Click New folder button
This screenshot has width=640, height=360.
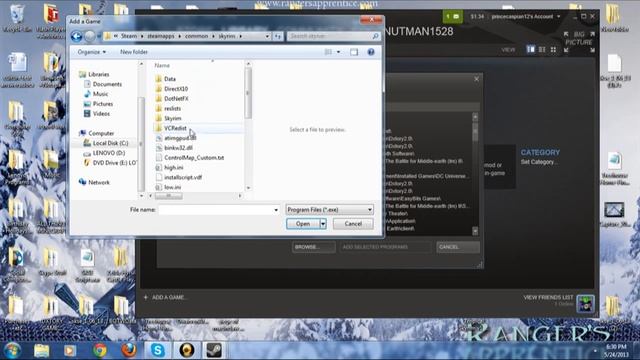pyautogui.click(x=134, y=52)
